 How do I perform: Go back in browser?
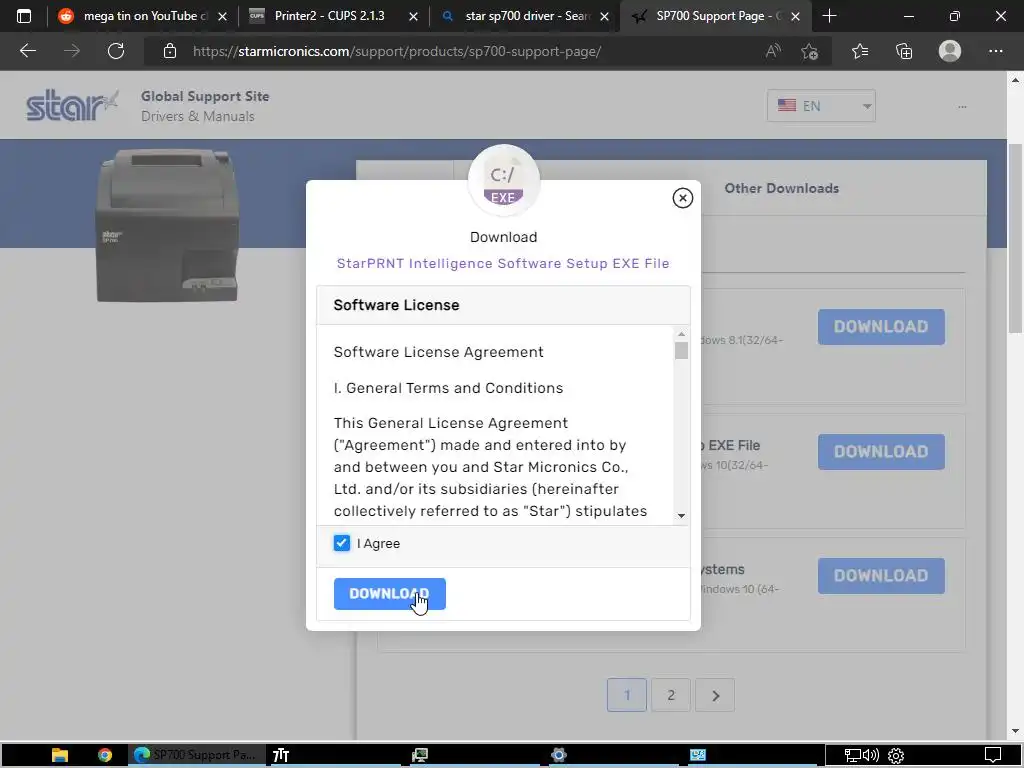tap(27, 51)
